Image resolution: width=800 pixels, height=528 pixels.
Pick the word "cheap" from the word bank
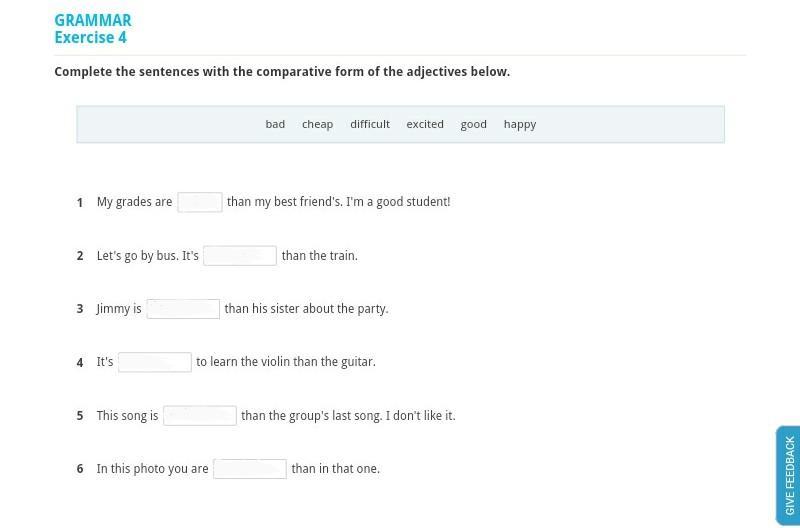pos(317,125)
